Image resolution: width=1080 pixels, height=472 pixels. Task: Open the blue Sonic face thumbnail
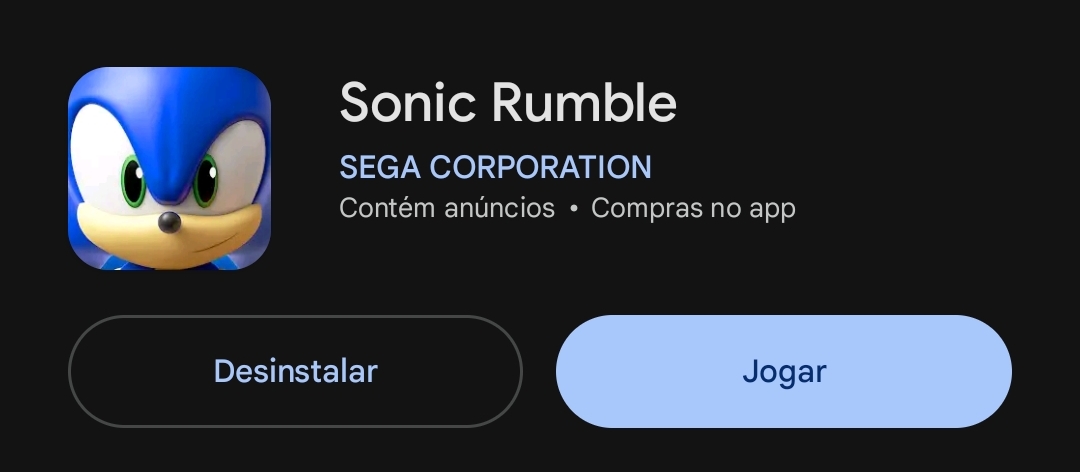pos(169,168)
